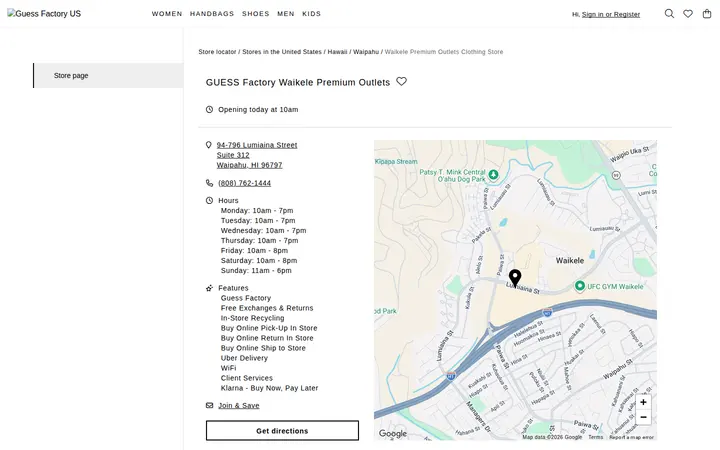Screen dimensions: 720x450
Task: Click the Opening today at 10am text
Action: point(258,109)
